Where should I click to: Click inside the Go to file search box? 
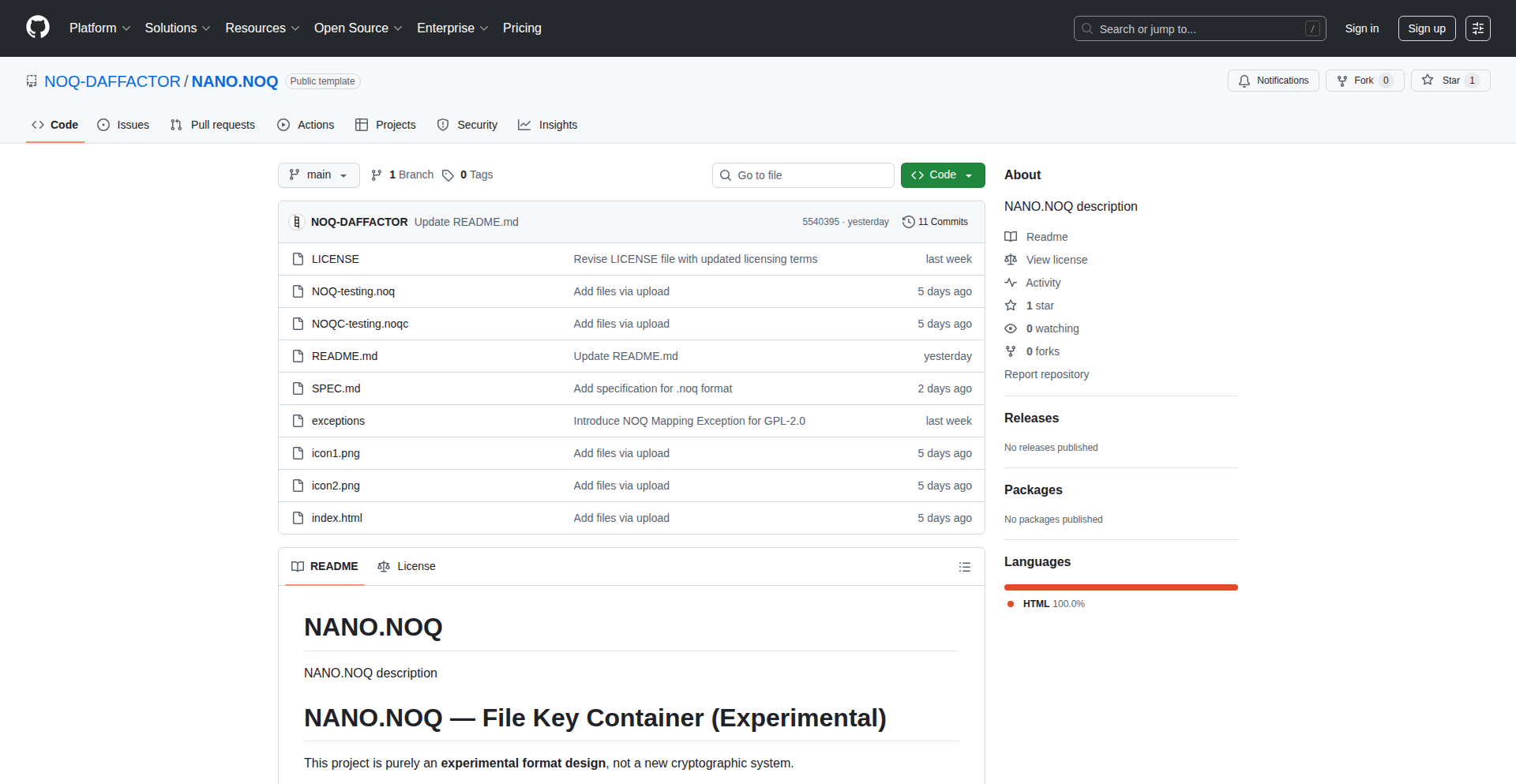[803, 174]
